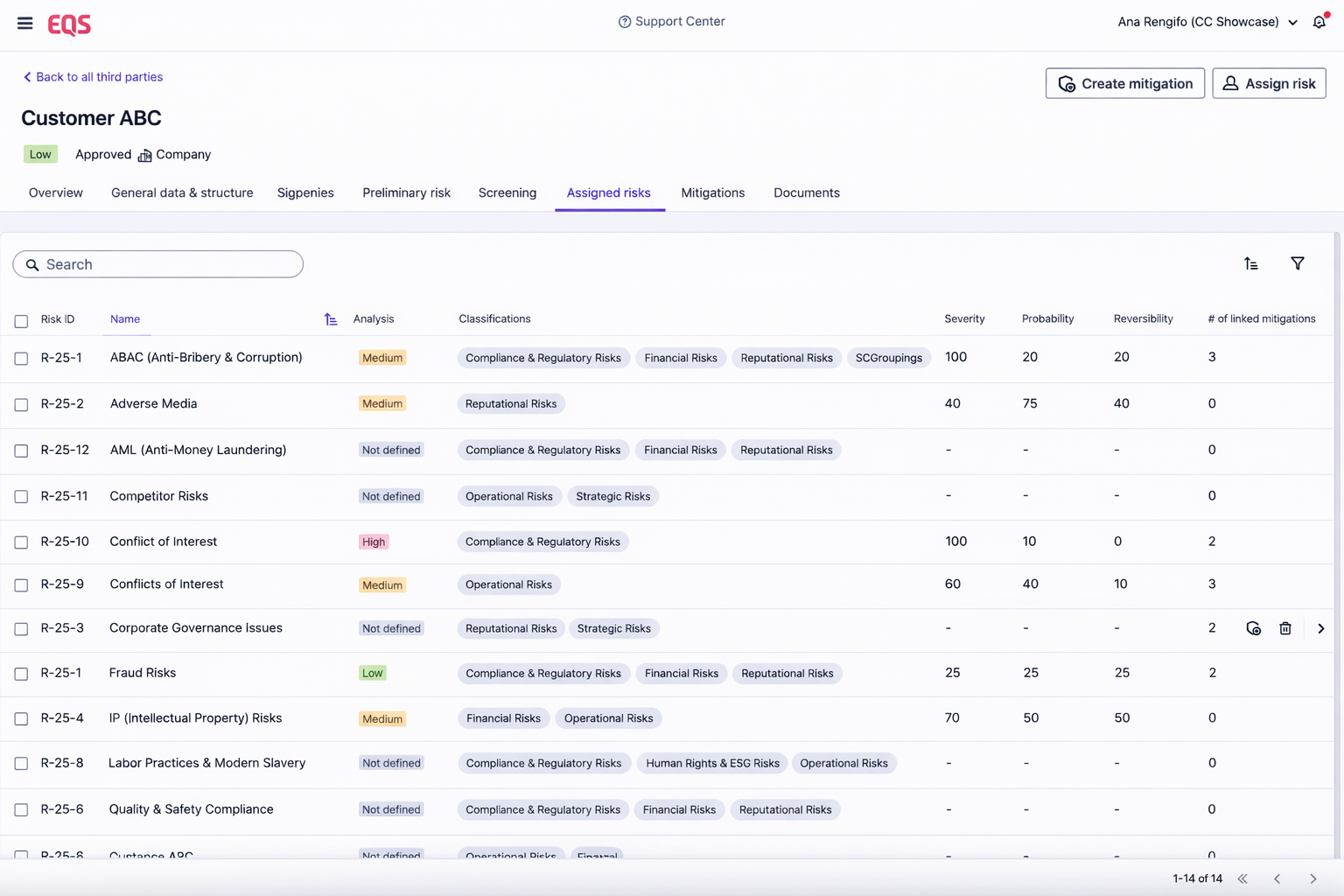Delete the Corporate Governance Issues risk
The width and height of the screenshot is (1344, 896).
[x=1284, y=628]
